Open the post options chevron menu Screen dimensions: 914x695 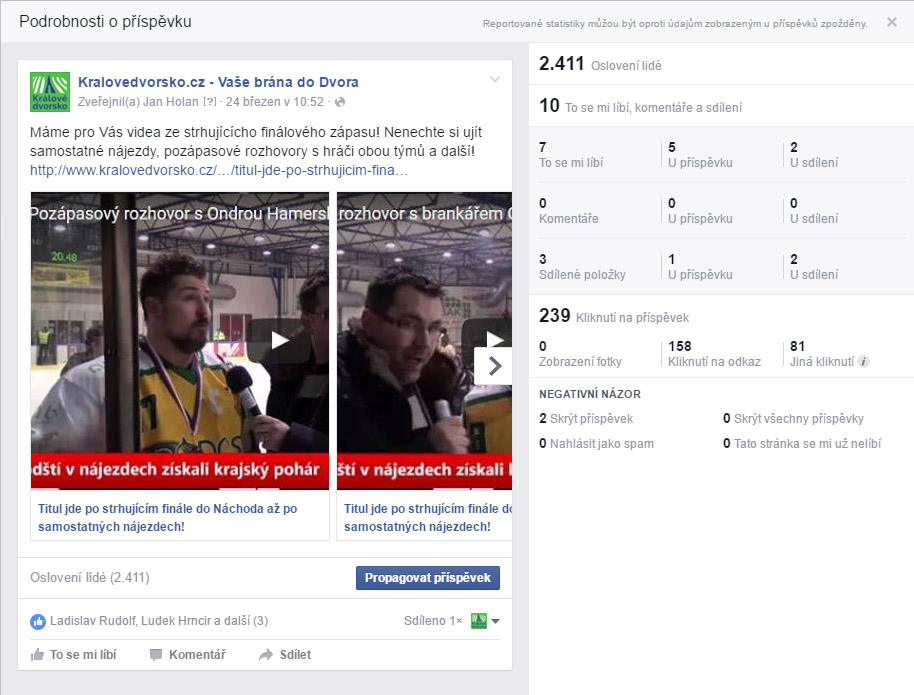tap(494, 80)
